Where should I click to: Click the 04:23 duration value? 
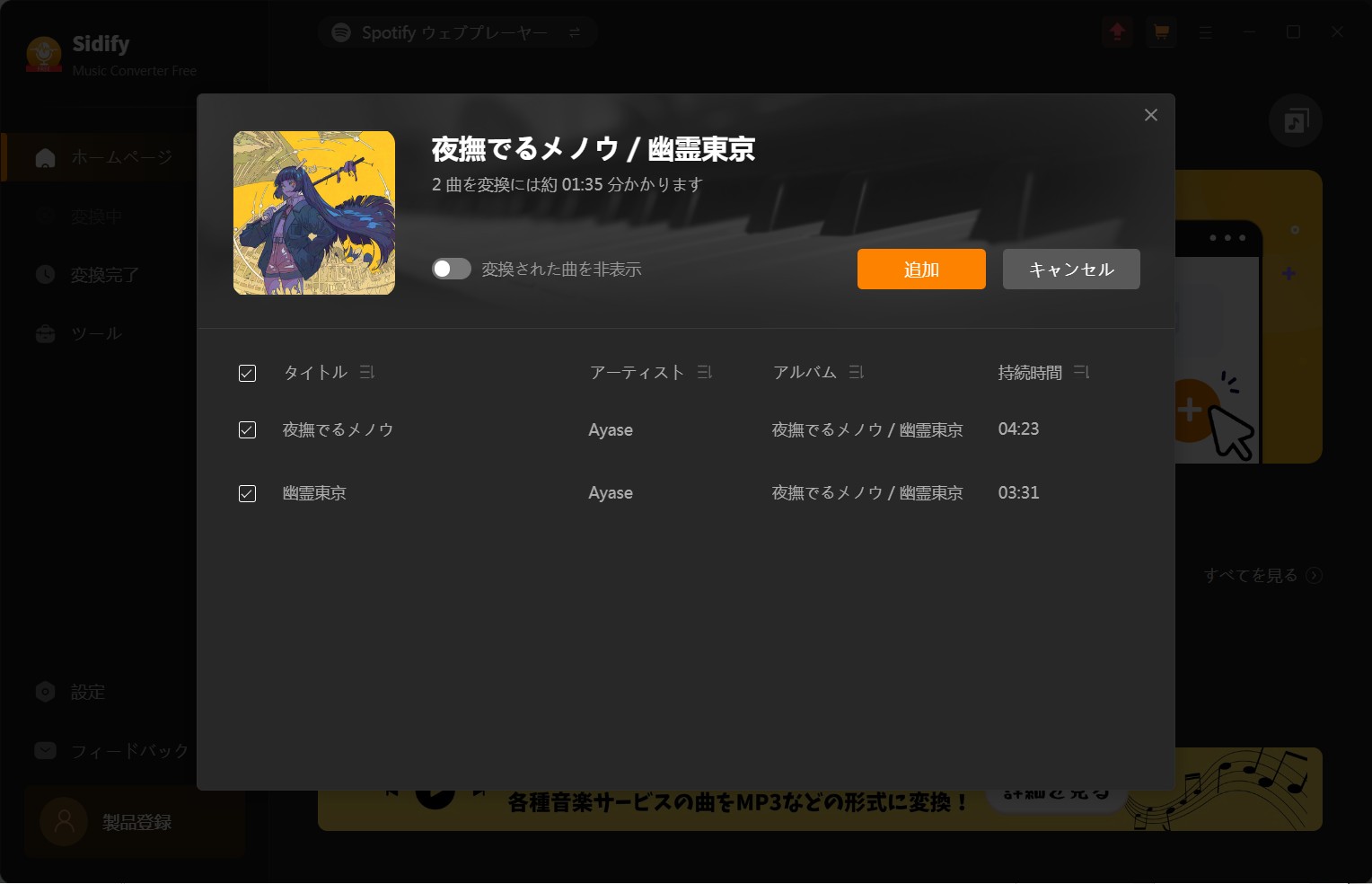tap(1018, 429)
